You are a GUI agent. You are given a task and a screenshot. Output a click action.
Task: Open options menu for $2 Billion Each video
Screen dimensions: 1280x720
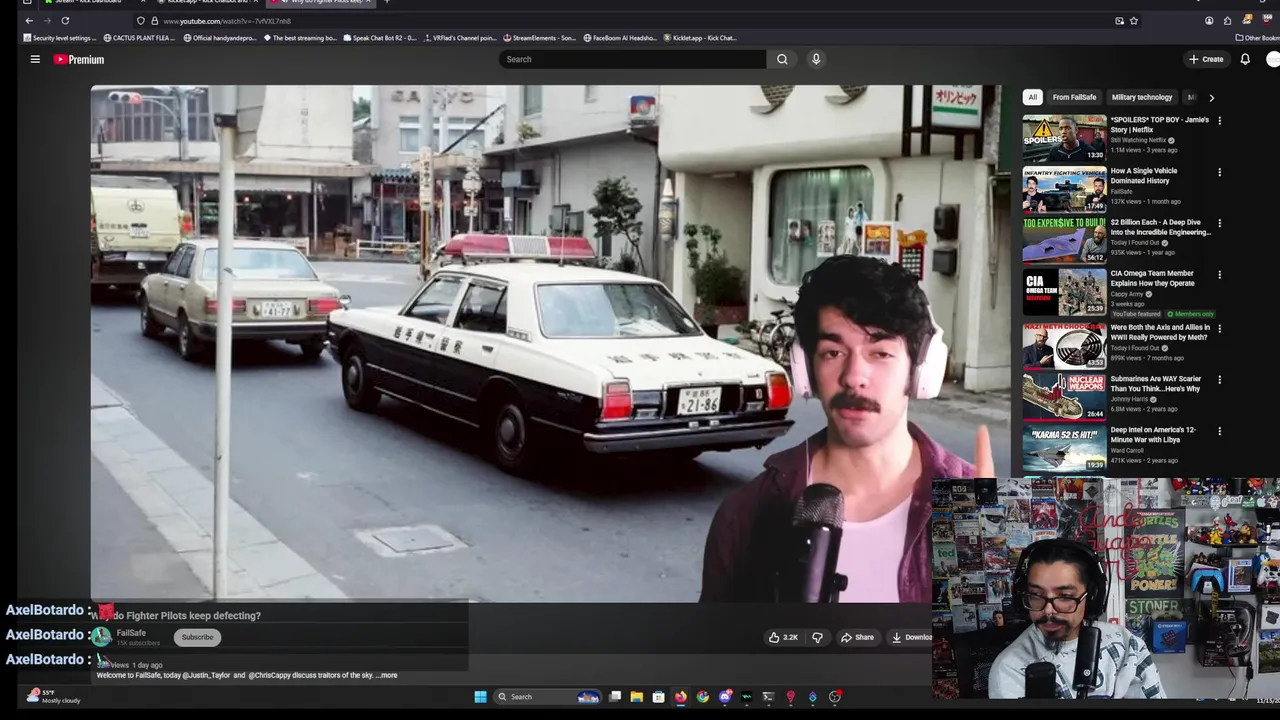(1219, 224)
